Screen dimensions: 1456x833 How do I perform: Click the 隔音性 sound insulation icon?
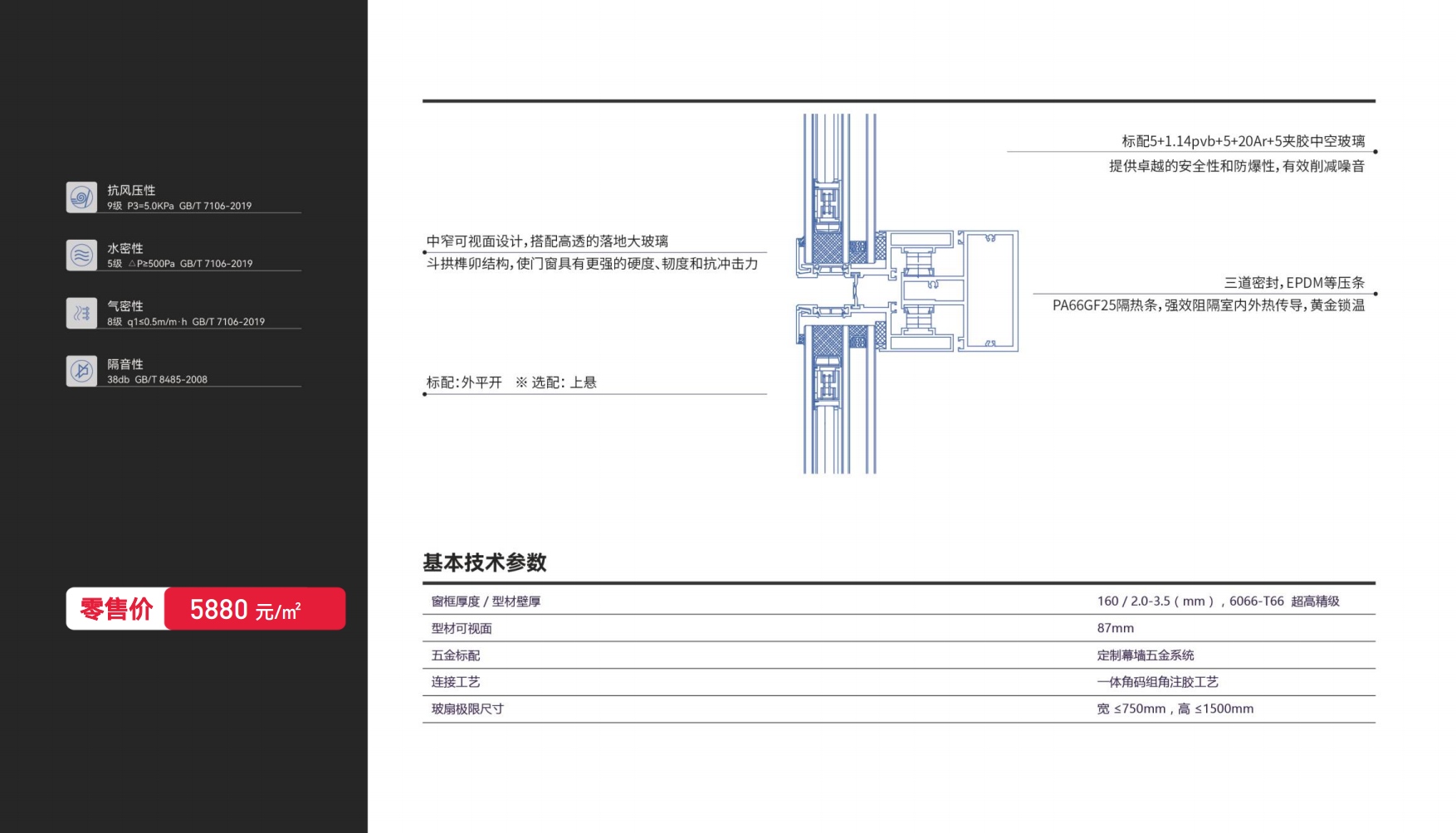(81, 371)
